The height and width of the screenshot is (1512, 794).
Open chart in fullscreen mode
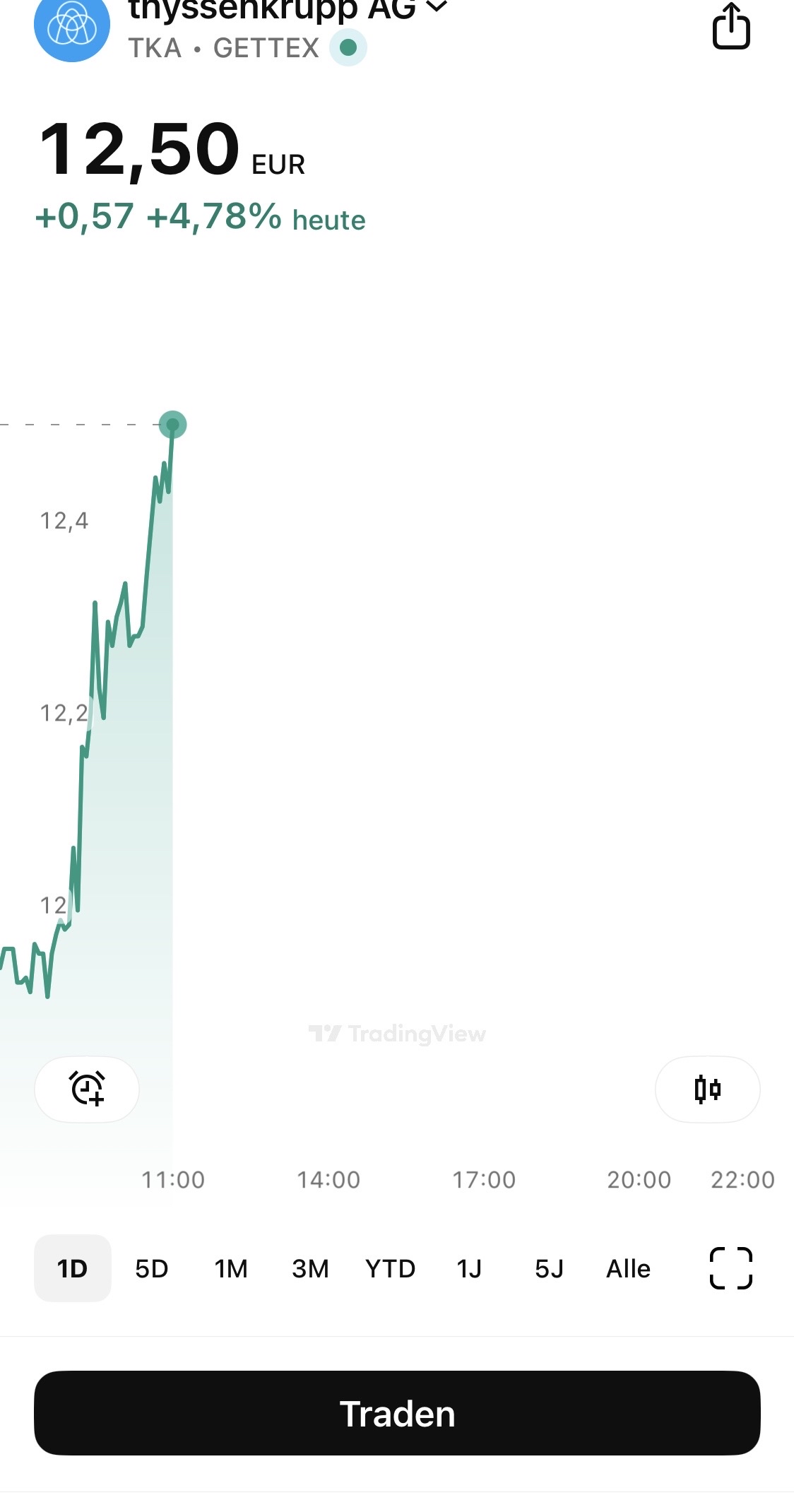pyautogui.click(x=730, y=1268)
